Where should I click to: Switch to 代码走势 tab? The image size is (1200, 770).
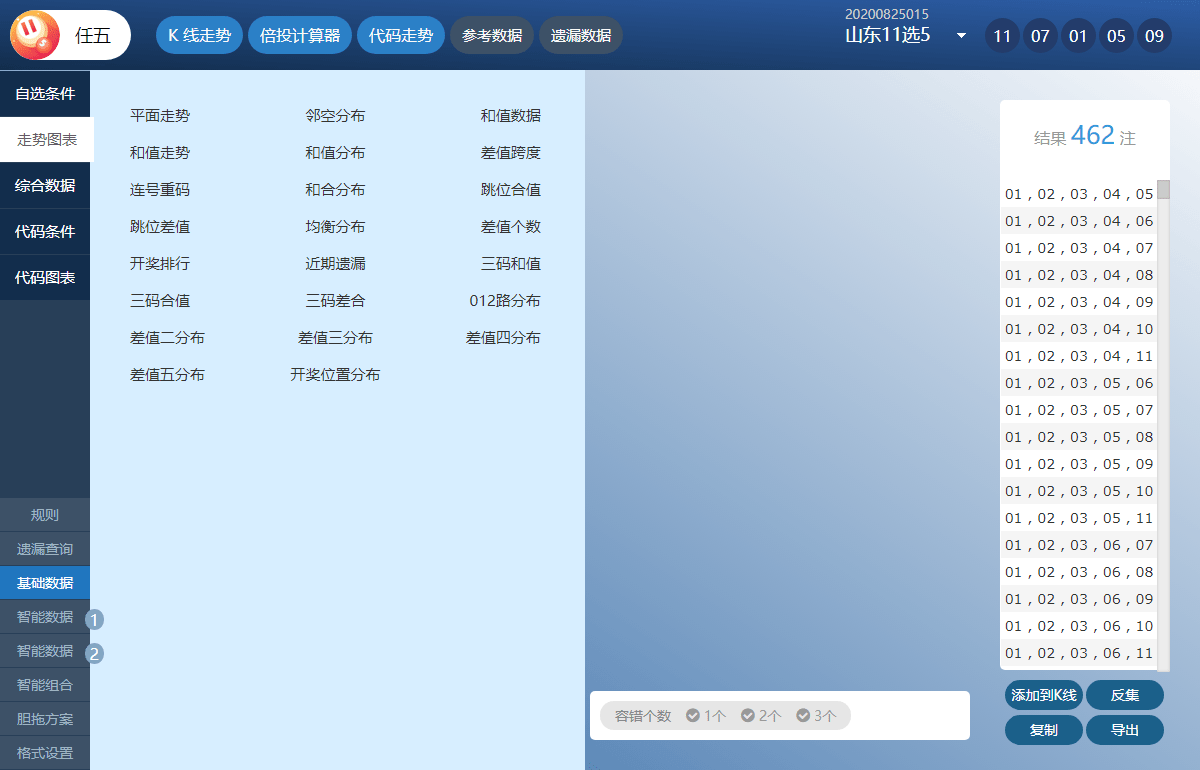[x=401, y=35]
